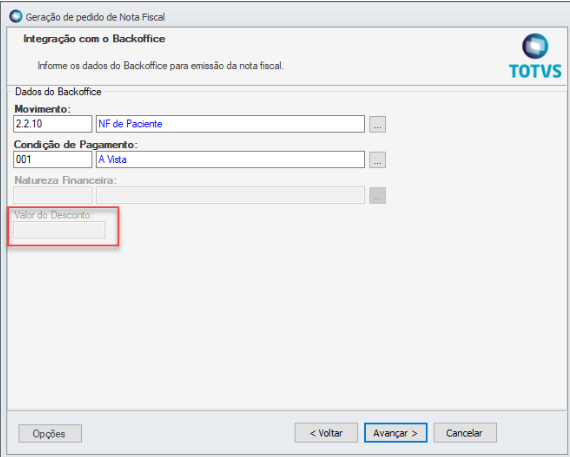Viewport: 570px width, 457px height.
Task: Click the TOTVS logo in header
Action: pyautogui.click(x=535, y=56)
